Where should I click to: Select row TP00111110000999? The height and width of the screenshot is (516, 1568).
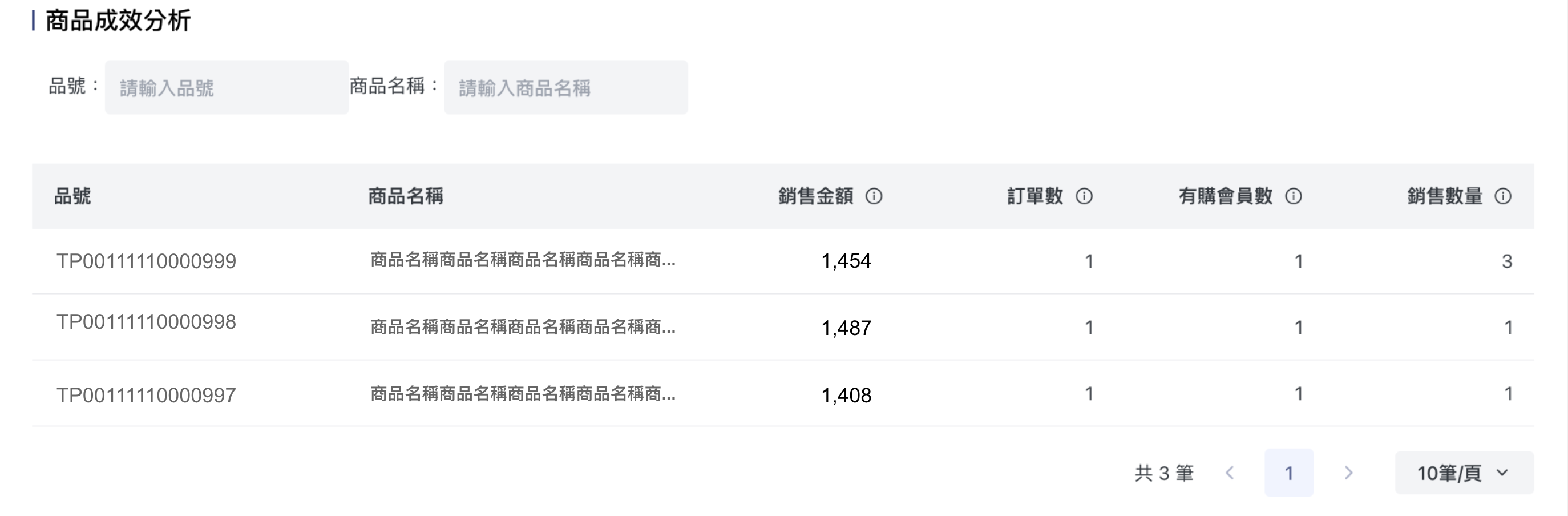click(x=146, y=261)
